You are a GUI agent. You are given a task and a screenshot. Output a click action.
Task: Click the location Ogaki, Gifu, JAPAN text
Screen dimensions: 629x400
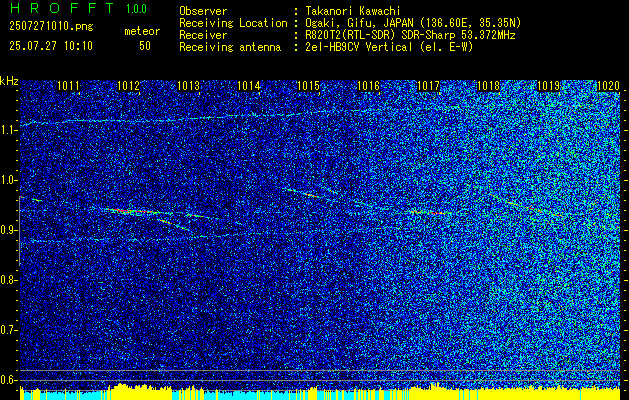(x=413, y=23)
